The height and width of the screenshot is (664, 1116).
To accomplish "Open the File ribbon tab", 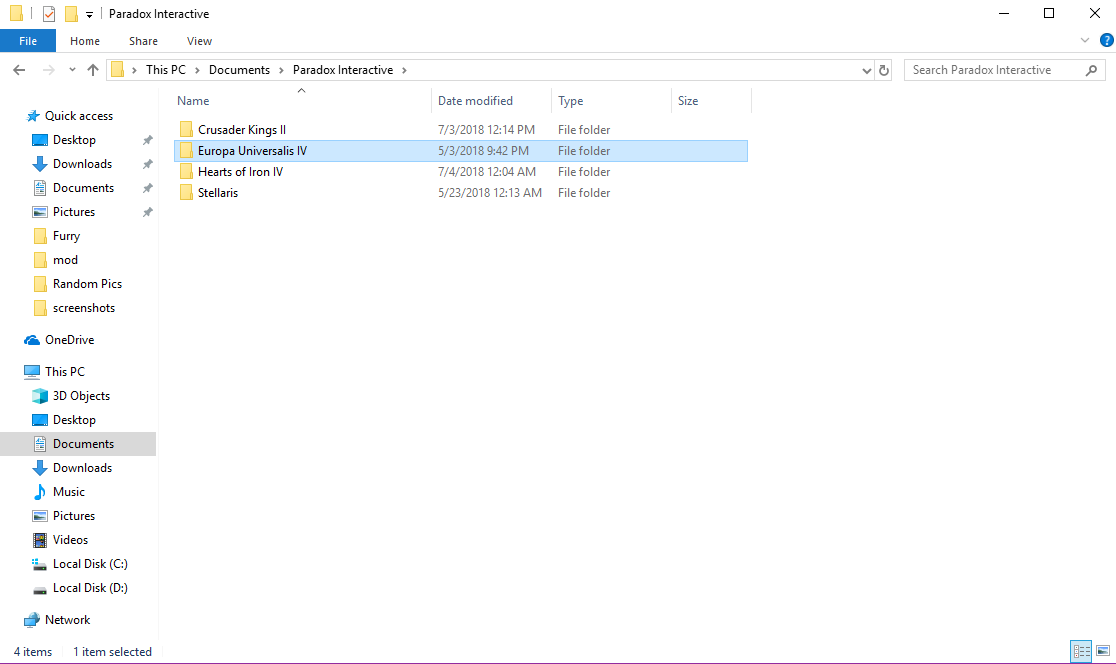I will pos(28,41).
